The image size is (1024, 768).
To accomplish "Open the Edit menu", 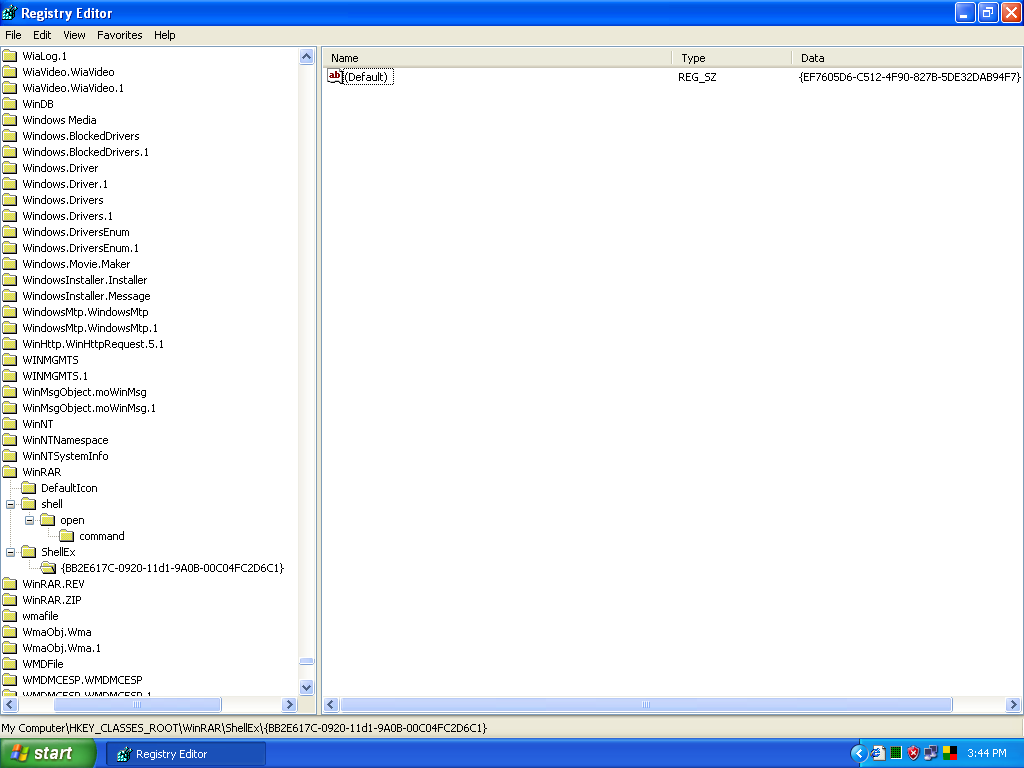I will click(x=42, y=35).
